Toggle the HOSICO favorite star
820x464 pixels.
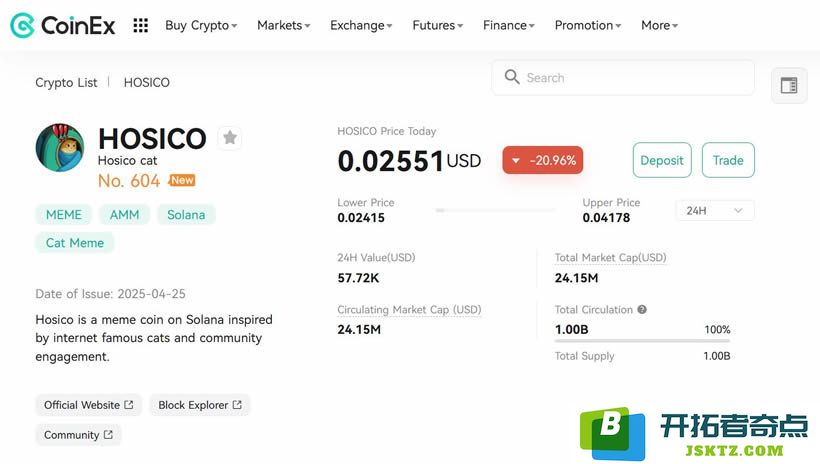(230, 138)
